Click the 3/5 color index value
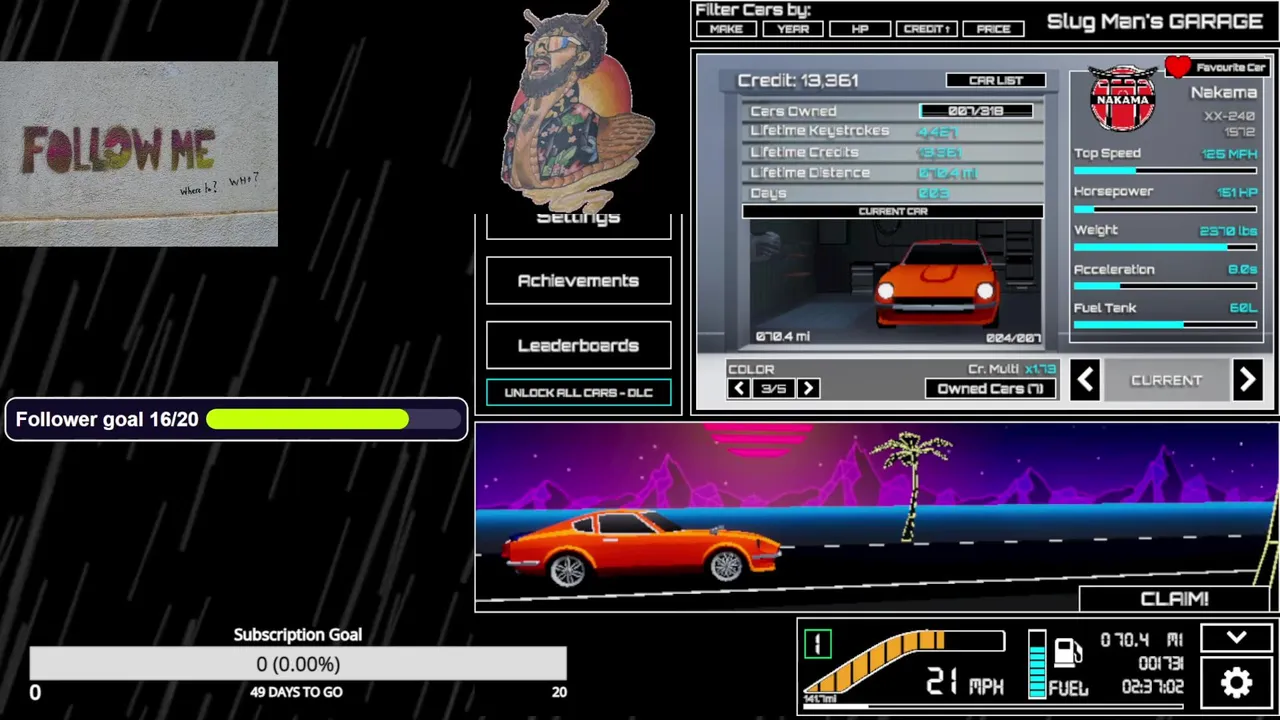The image size is (1280, 720). point(773,388)
